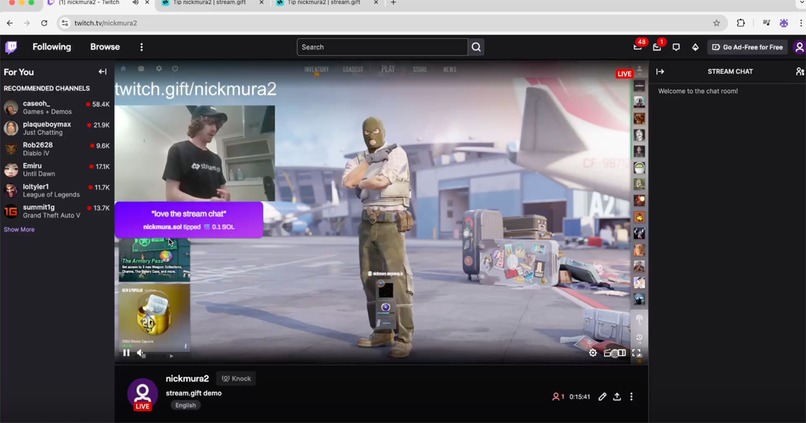Click the English language tag

186,405
